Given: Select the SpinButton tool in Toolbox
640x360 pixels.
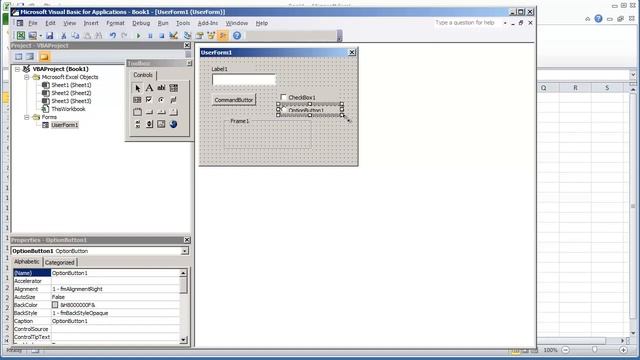Looking at the screenshot, I should click(x=149, y=124).
